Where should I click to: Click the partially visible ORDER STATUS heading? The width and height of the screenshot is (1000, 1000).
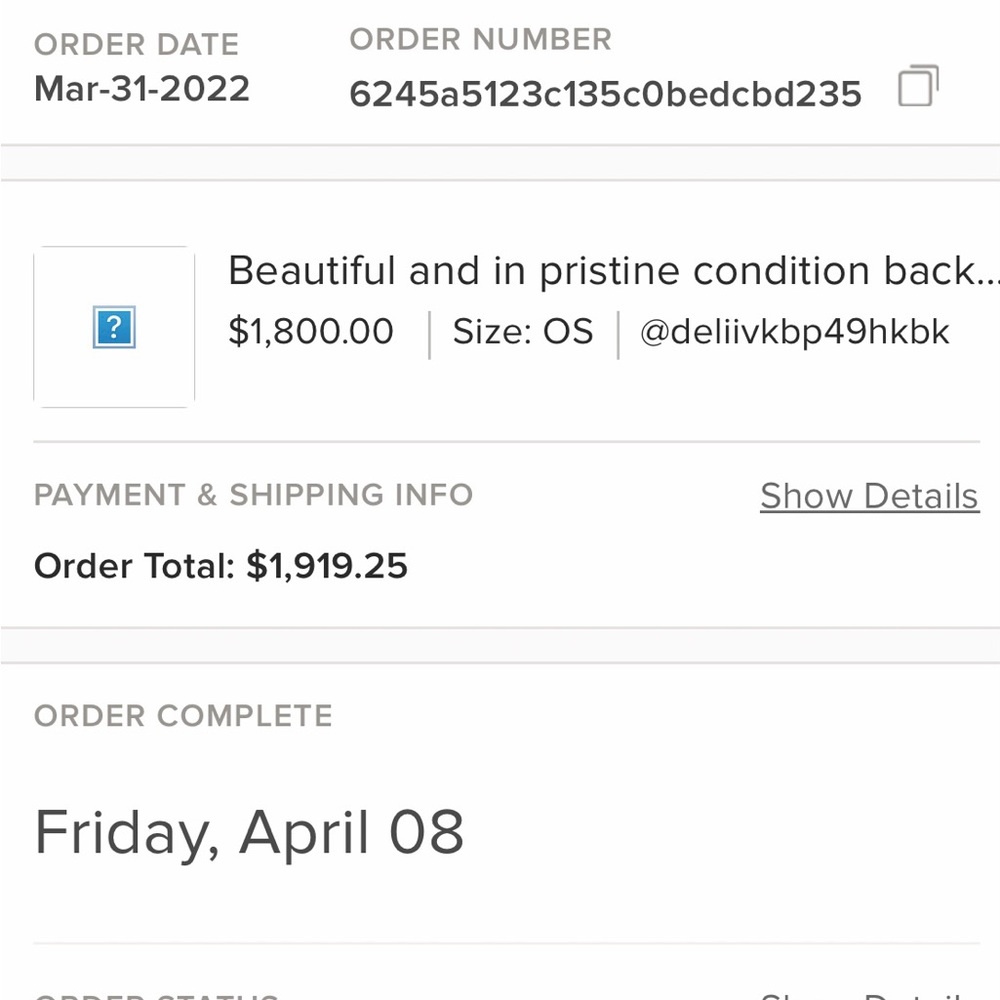coord(155,996)
